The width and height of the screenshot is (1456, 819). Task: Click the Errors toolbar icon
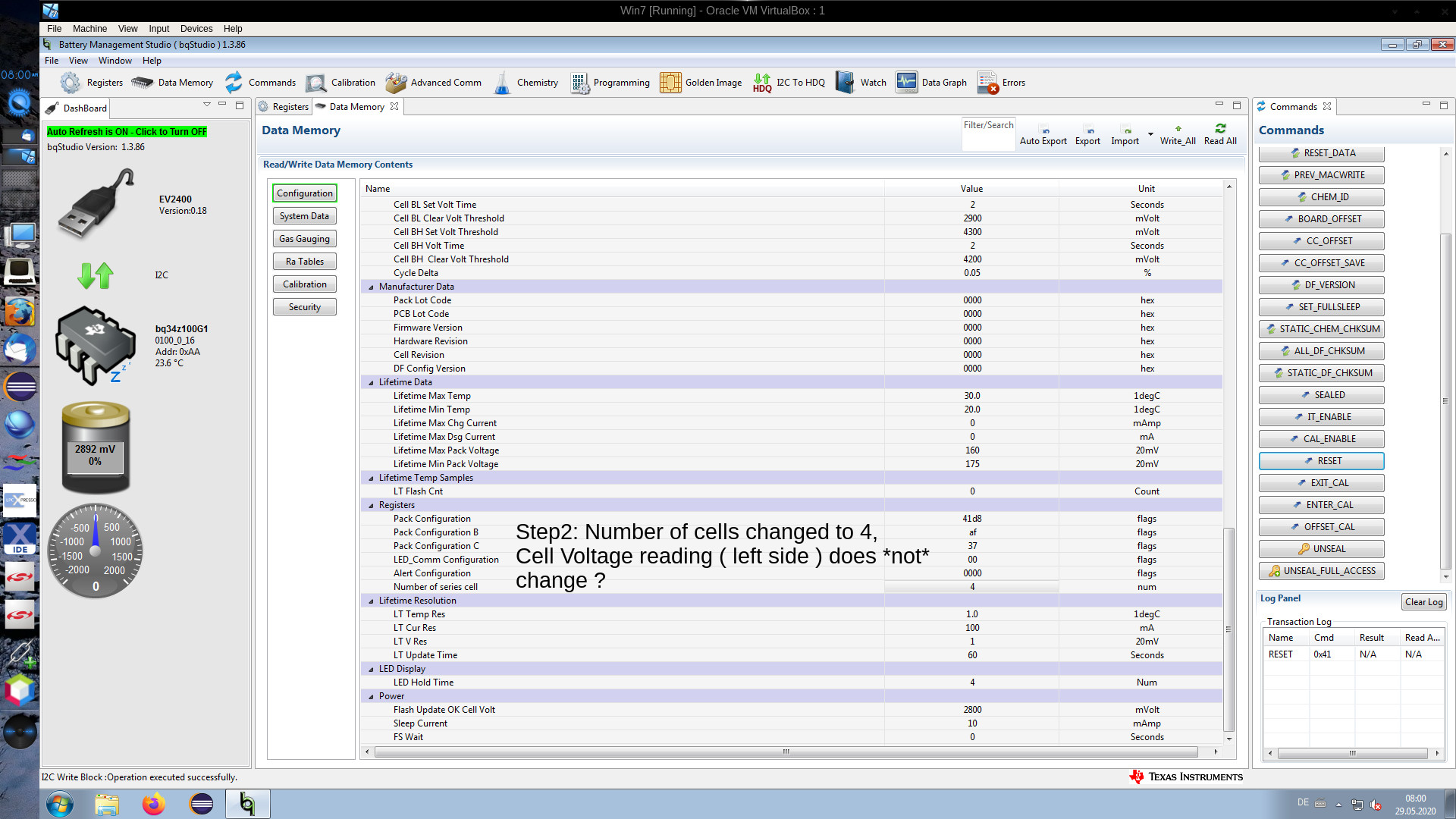(x=987, y=83)
